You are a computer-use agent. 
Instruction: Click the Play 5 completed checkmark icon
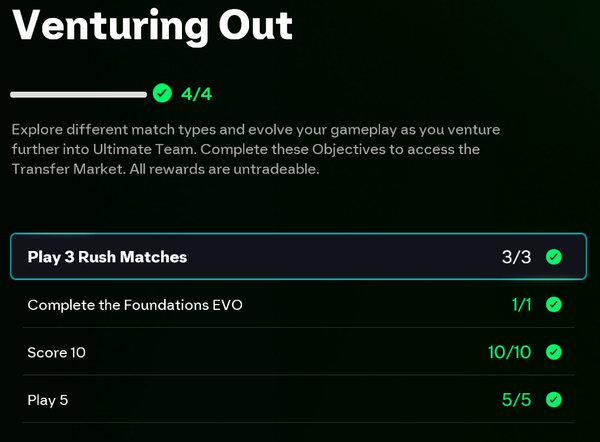coord(553,400)
